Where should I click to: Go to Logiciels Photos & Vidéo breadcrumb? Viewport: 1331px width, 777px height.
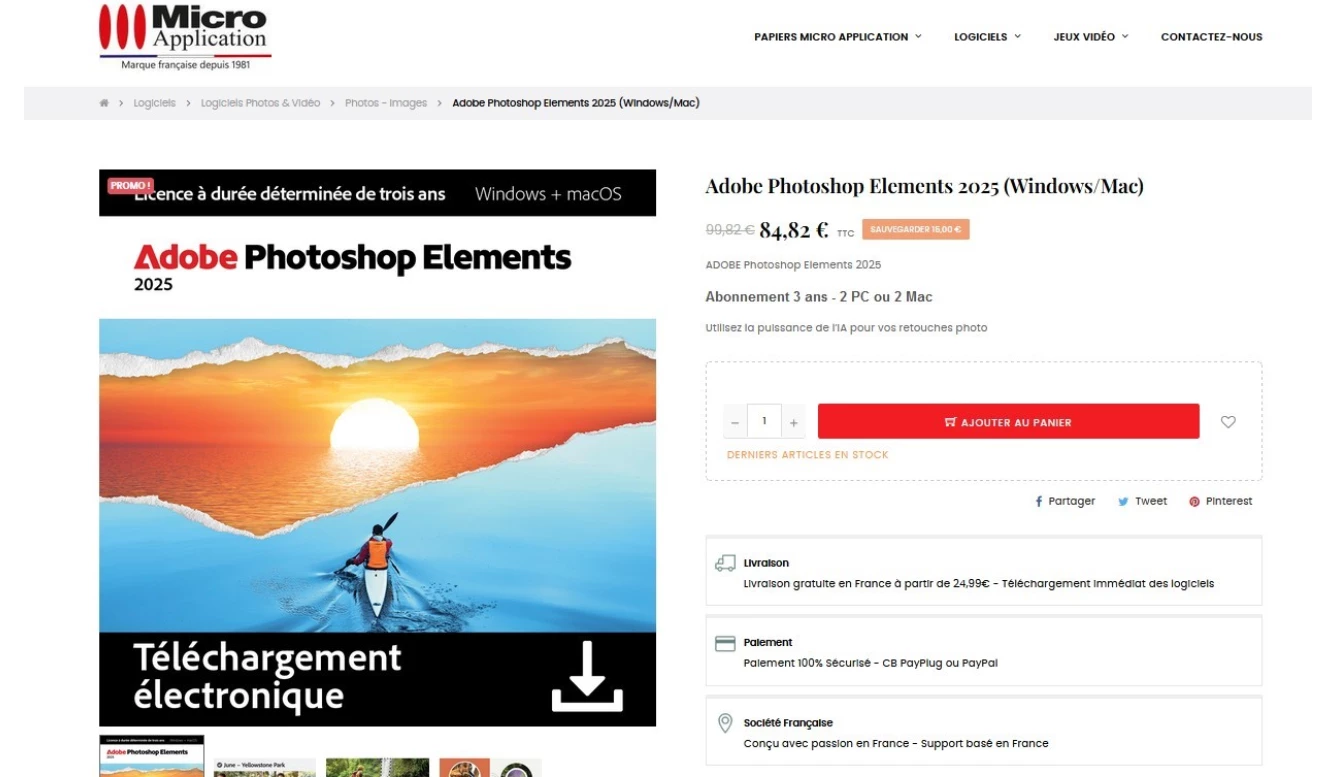(260, 103)
